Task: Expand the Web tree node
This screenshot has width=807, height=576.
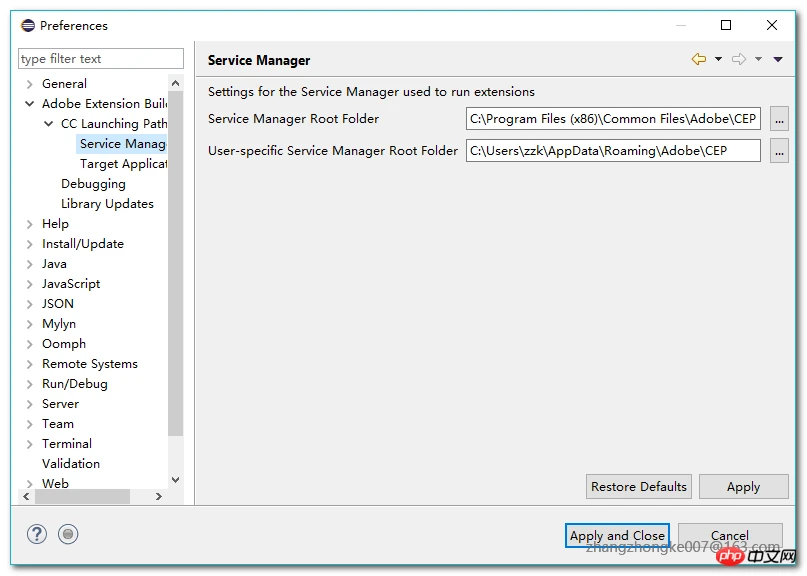Action: [29, 483]
